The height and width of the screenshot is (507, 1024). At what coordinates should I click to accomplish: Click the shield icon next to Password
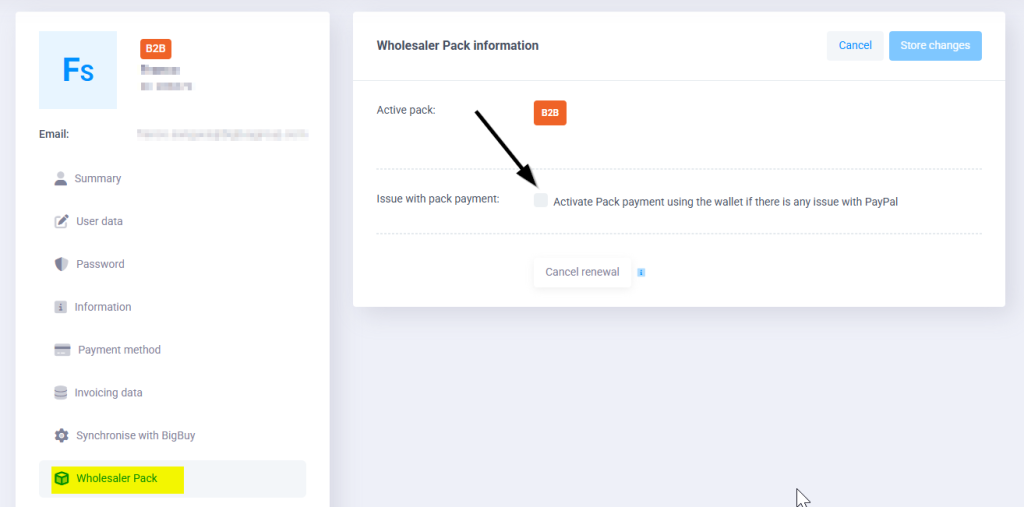61,264
